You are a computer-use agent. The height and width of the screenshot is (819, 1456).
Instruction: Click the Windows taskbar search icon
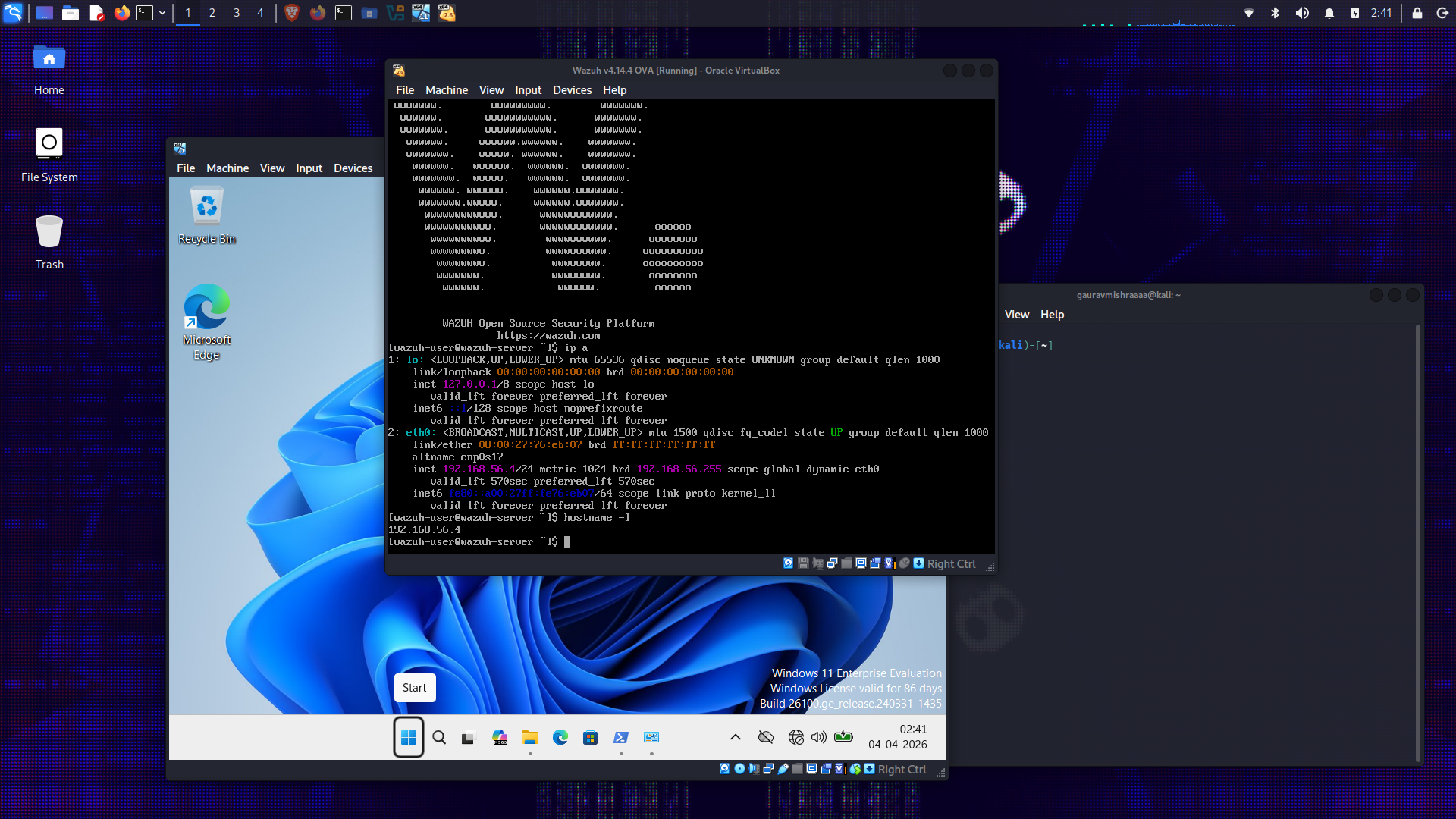(x=439, y=737)
